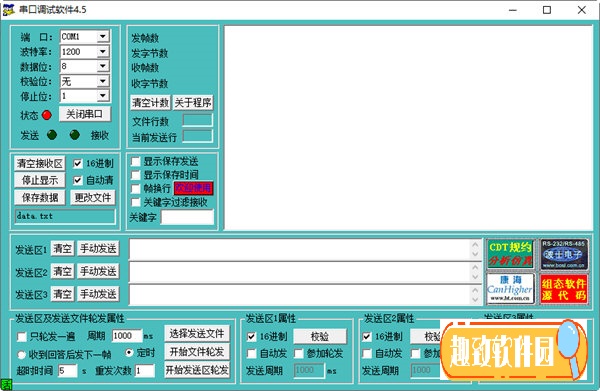
Task: Click the 周期 1000 ms input field
Action: [127, 336]
